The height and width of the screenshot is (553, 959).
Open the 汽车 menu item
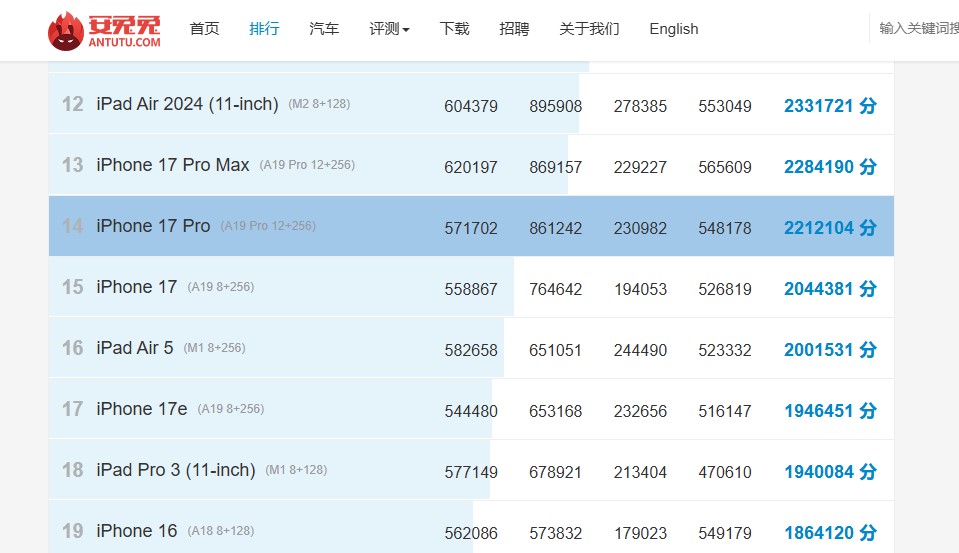(x=324, y=29)
